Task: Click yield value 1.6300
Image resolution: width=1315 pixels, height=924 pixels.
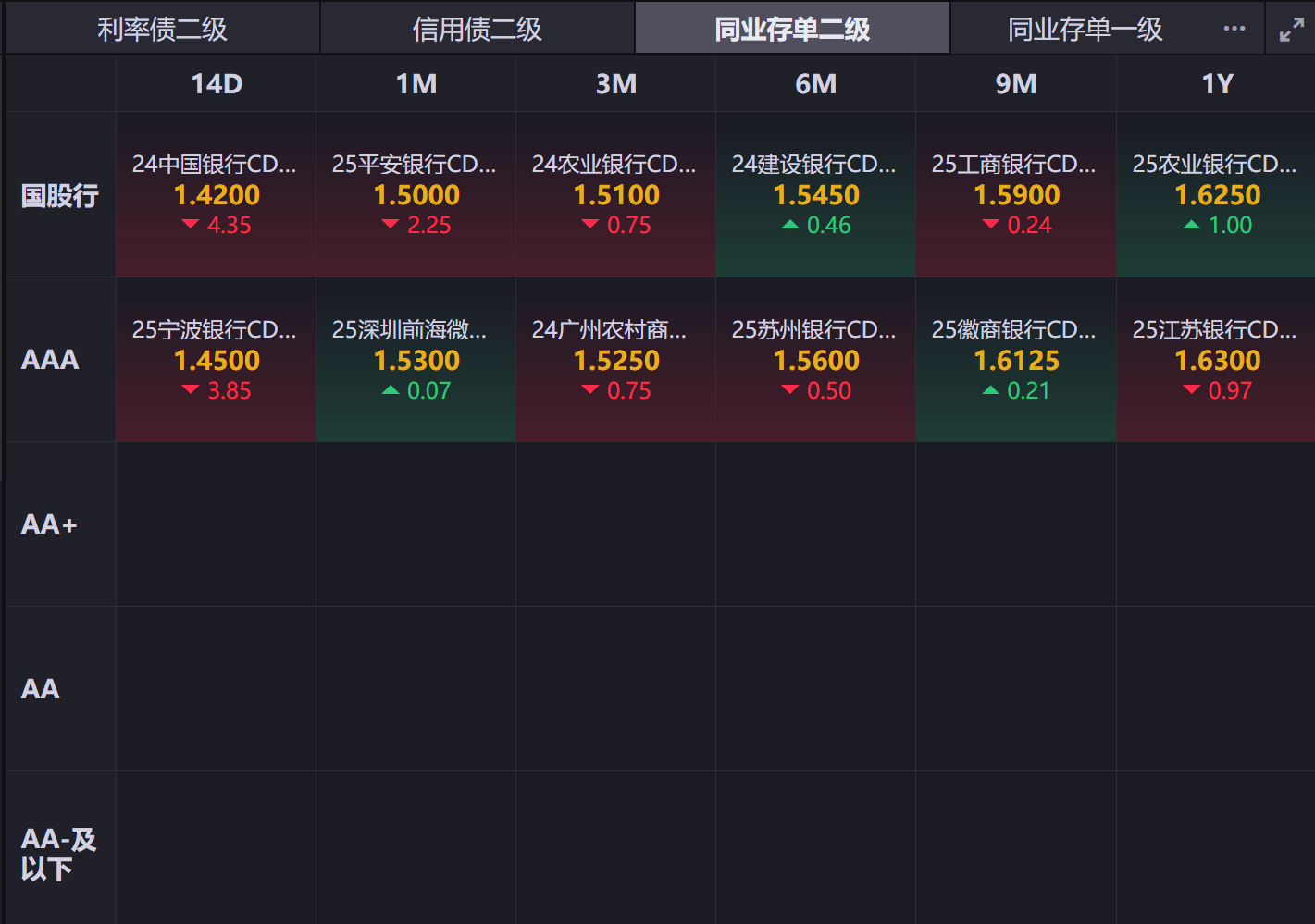Action: click(1217, 361)
